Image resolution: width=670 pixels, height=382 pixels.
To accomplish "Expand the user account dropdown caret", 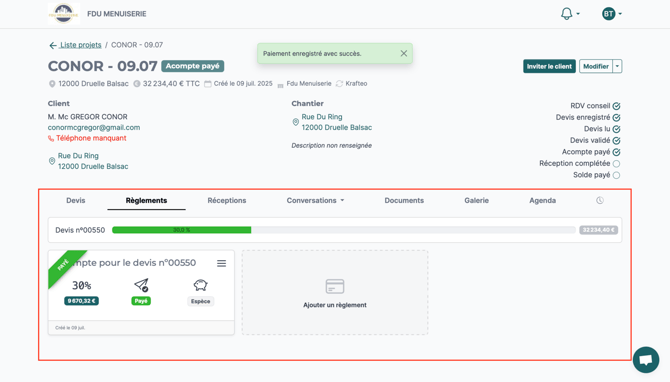I will click(620, 14).
